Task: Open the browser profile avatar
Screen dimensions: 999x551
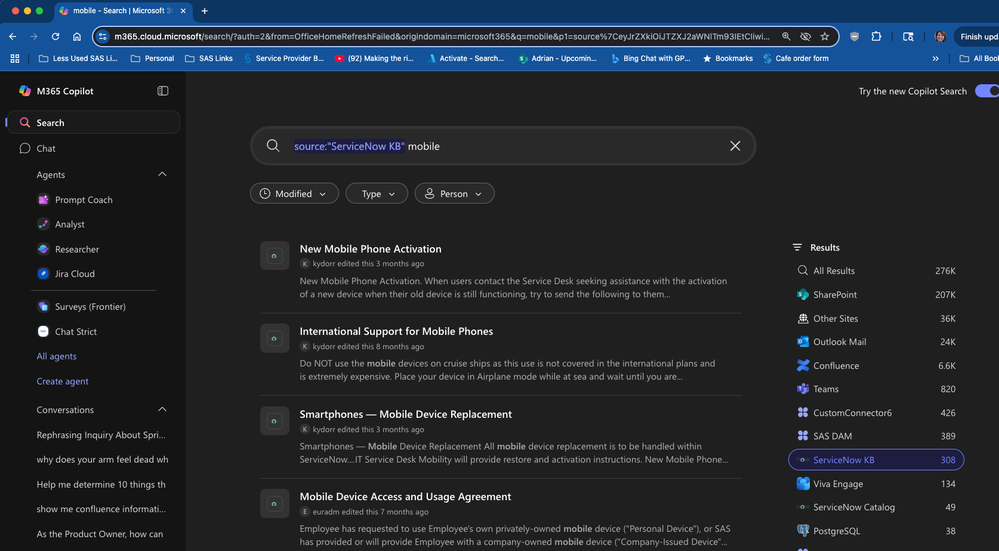Action: (x=940, y=37)
